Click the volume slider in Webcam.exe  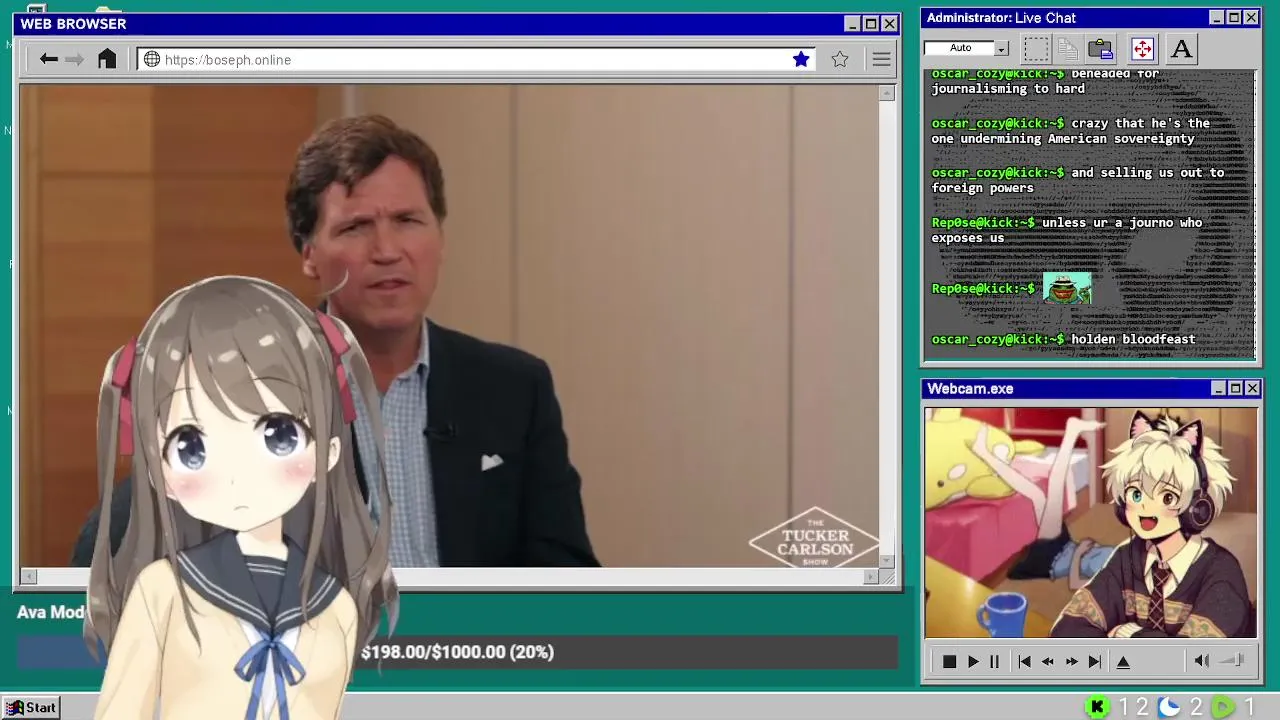[x=1232, y=660]
